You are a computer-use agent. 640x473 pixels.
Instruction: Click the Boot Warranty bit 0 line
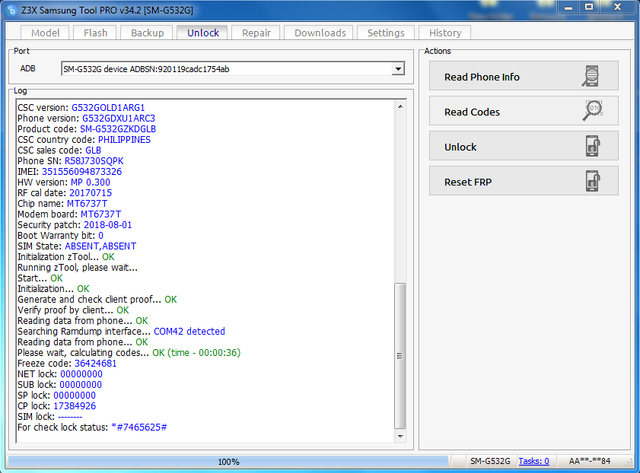(x=60, y=235)
